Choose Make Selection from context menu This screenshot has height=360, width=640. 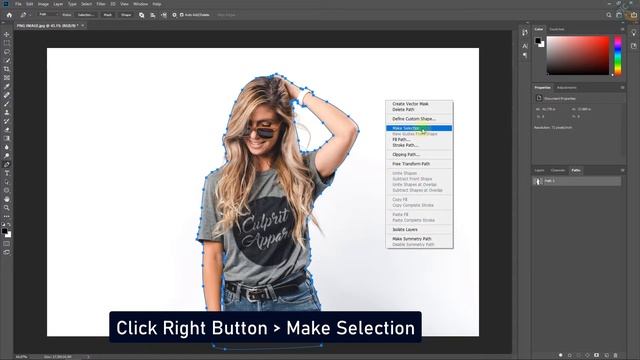pos(419,128)
